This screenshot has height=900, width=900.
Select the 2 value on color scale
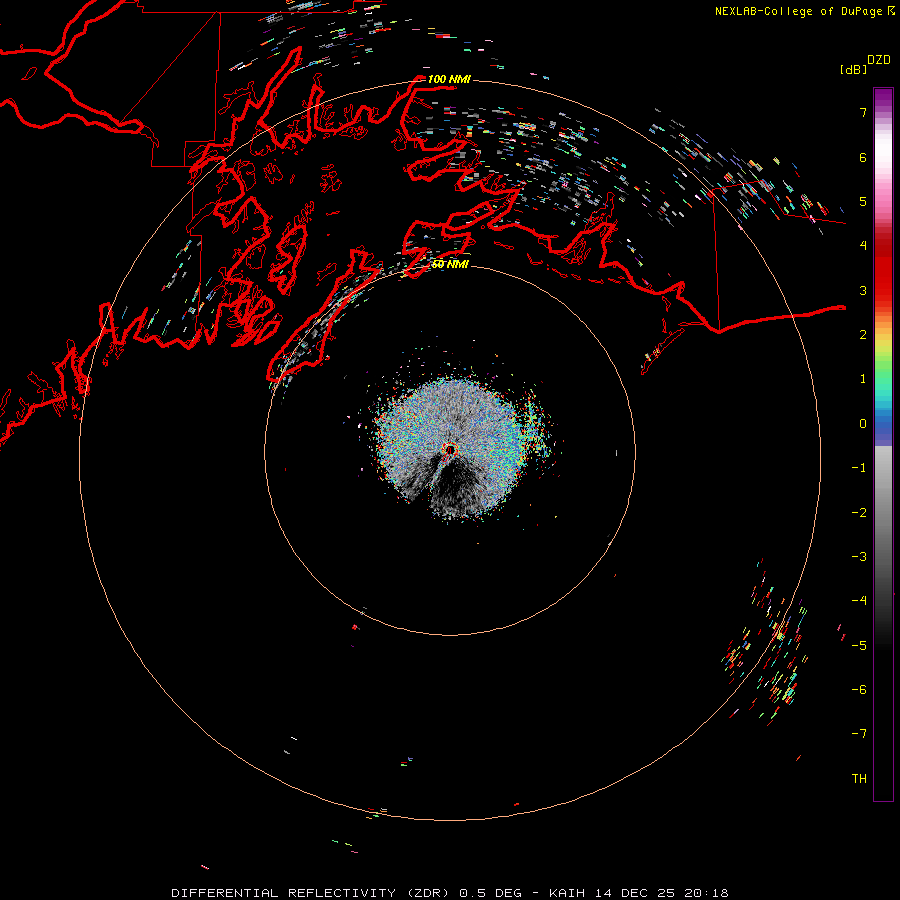point(863,335)
